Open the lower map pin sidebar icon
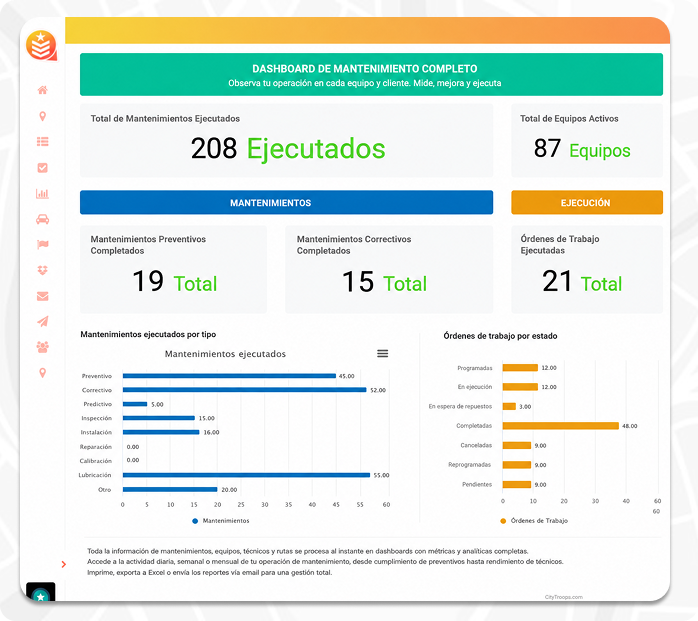The height and width of the screenshot is (621, 698). [x=42, y=373]
